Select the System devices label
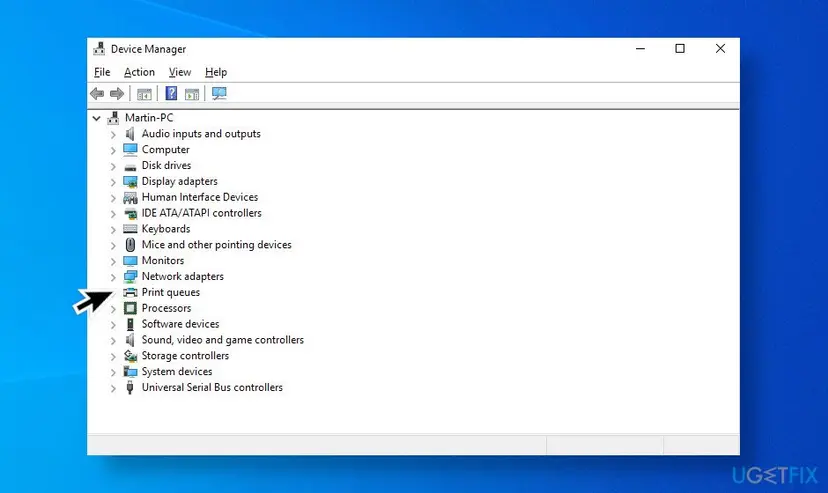Viewport: 828px width, 493px height. coord(177,372)
